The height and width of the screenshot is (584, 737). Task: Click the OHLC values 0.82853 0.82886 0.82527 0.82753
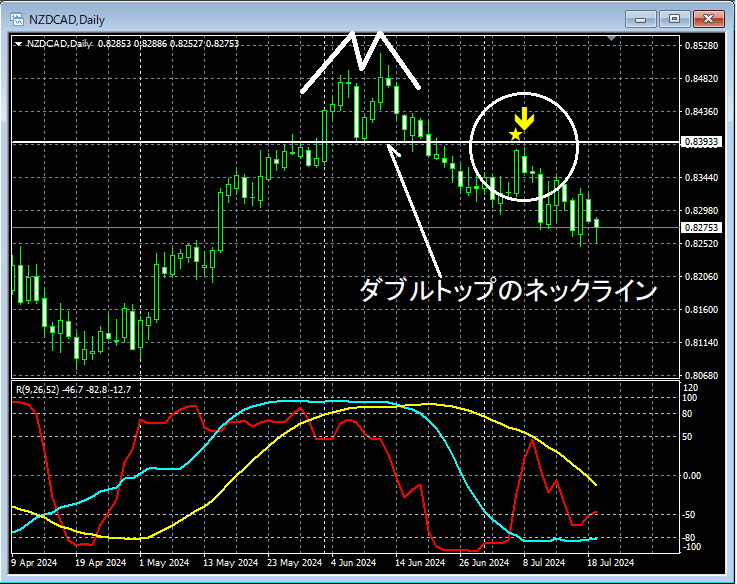point(168,44)
